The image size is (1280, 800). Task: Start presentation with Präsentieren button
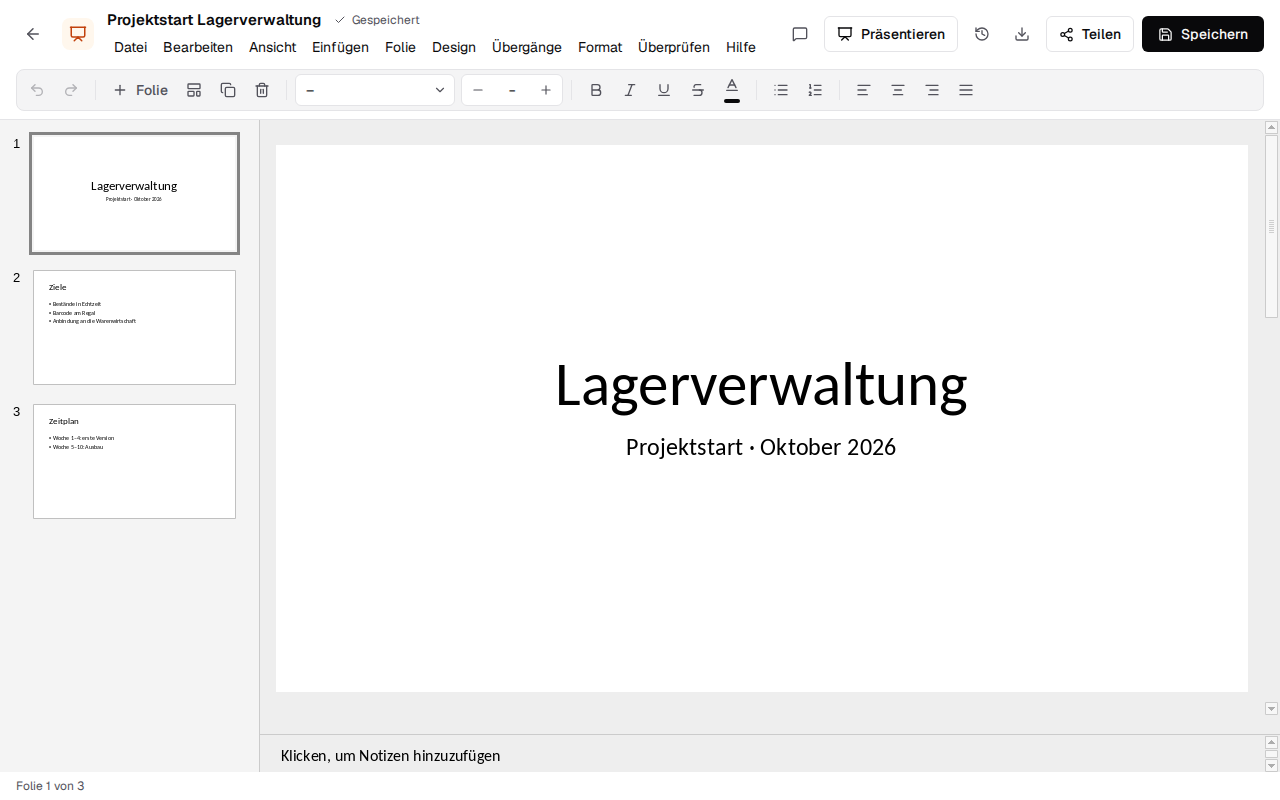(x=891, y=34)
